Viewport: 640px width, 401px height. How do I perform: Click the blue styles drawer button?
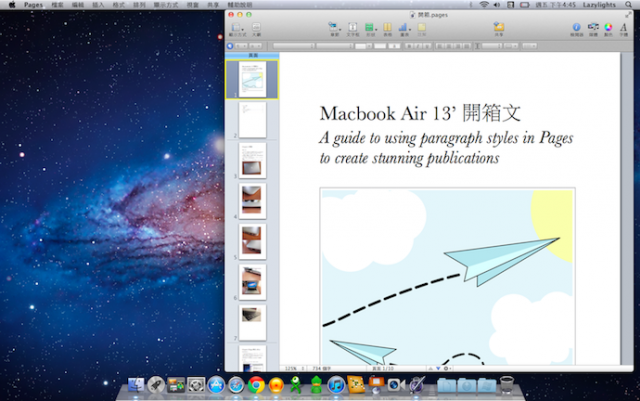[x=230, y=46]
